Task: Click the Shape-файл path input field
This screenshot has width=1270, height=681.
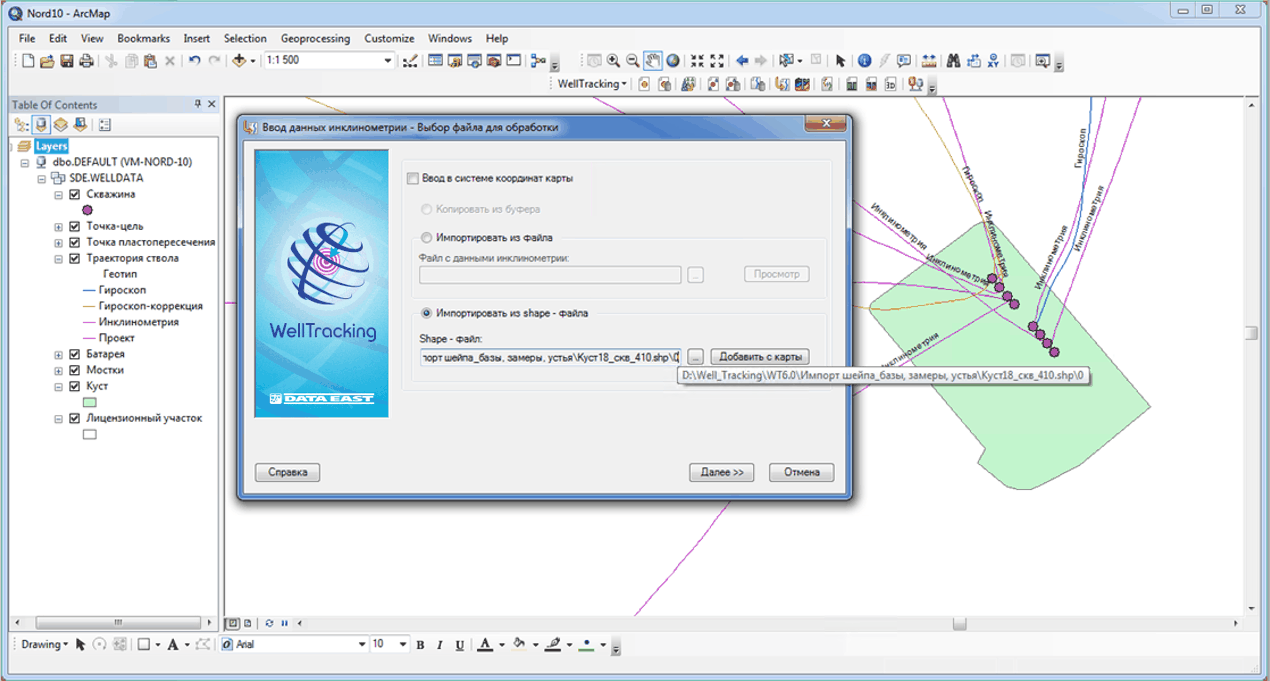Action: pyautogui.click(x=550, y=357)
